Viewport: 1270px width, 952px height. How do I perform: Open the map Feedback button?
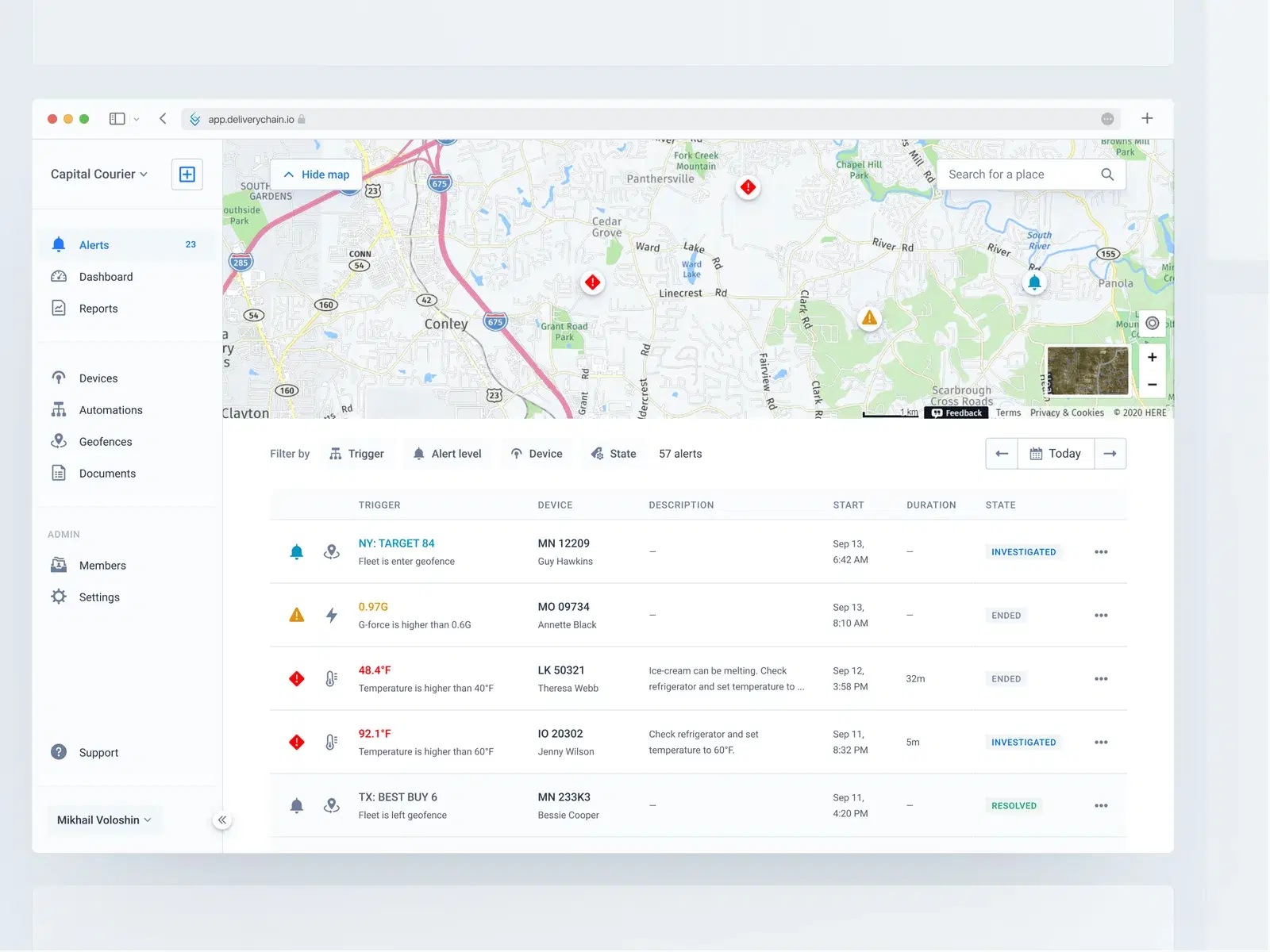(956, 413)
